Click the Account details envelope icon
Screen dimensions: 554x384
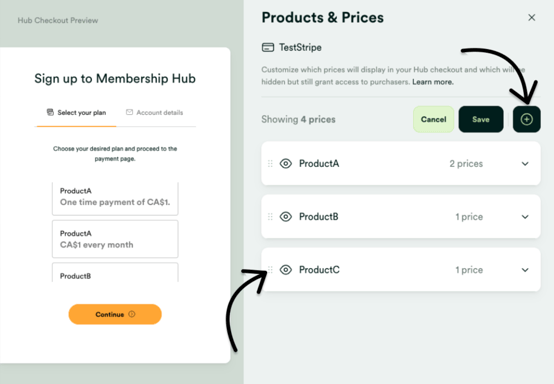tap(129, 112)
